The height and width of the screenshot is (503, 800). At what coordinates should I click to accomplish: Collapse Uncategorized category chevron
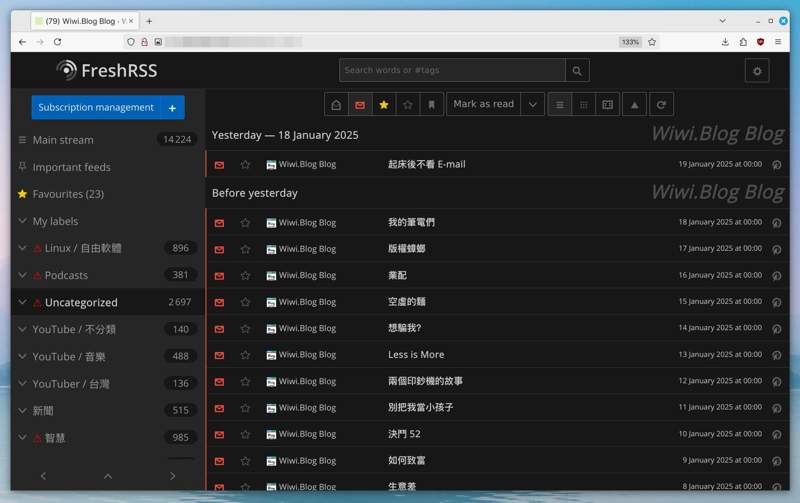click(22, 302)
